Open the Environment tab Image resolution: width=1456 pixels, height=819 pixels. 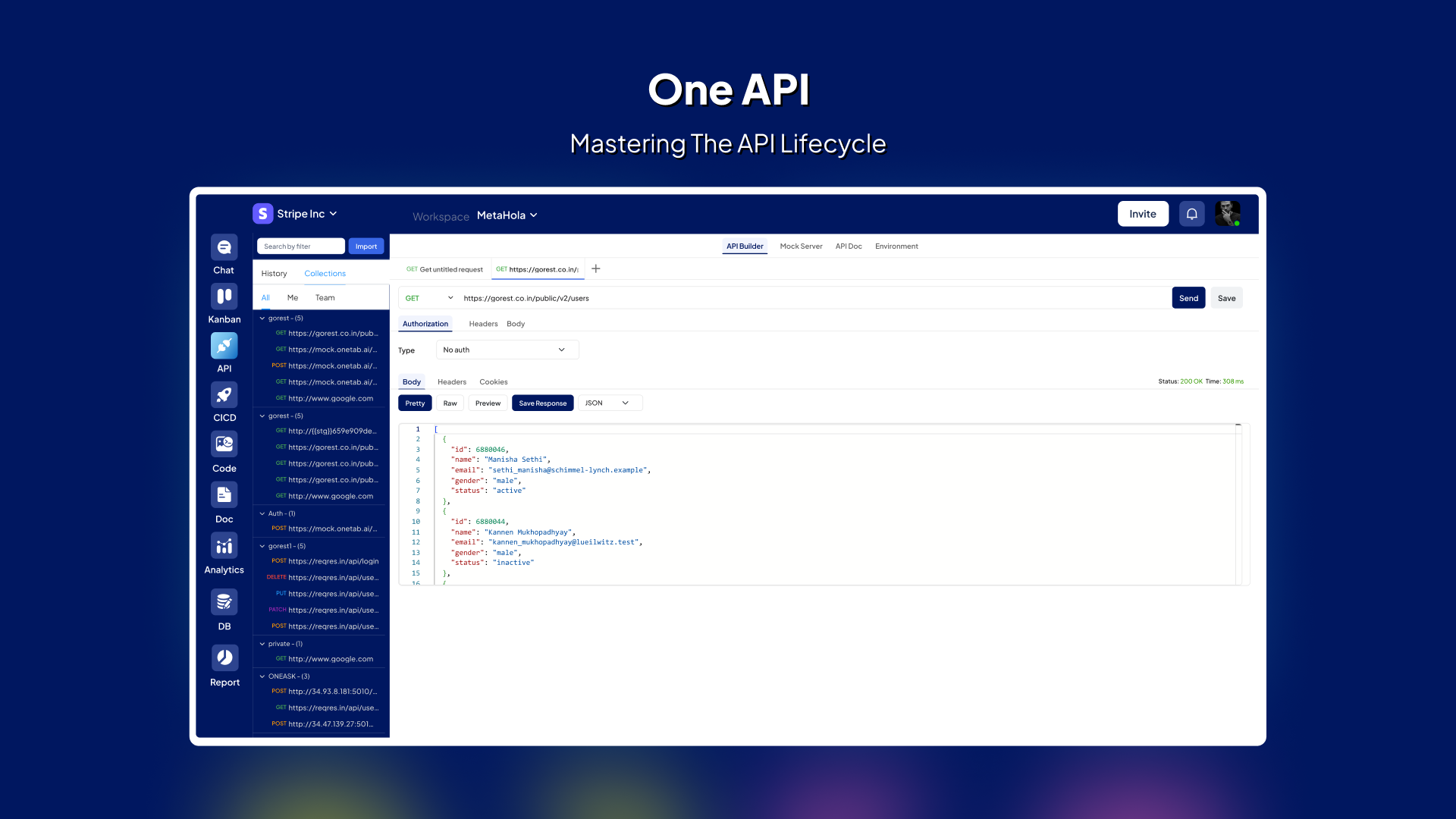[x=896, y=246]
